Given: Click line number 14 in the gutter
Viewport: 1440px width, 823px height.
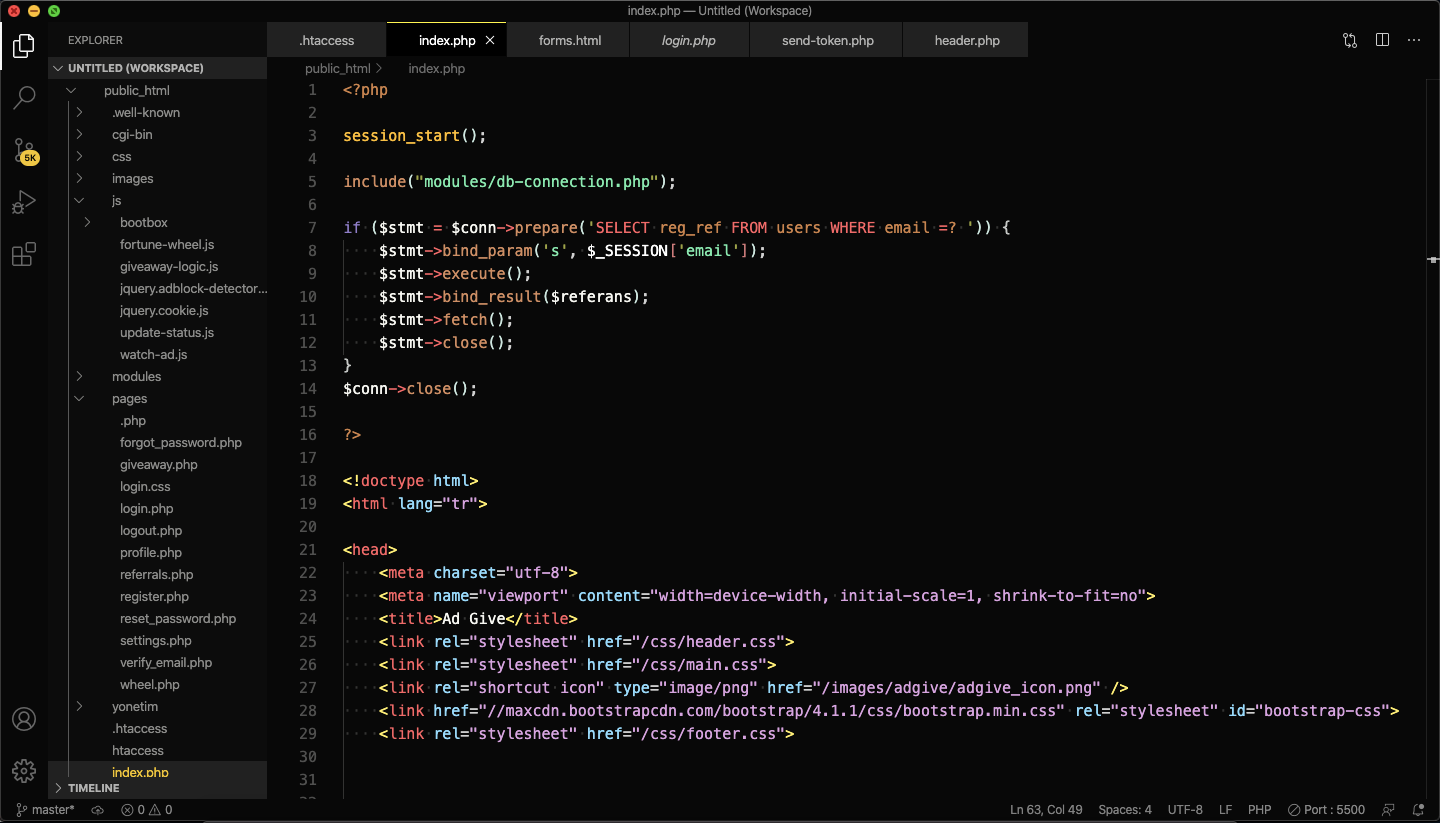Looking at the screenshot, I should (x=307, y=388).
